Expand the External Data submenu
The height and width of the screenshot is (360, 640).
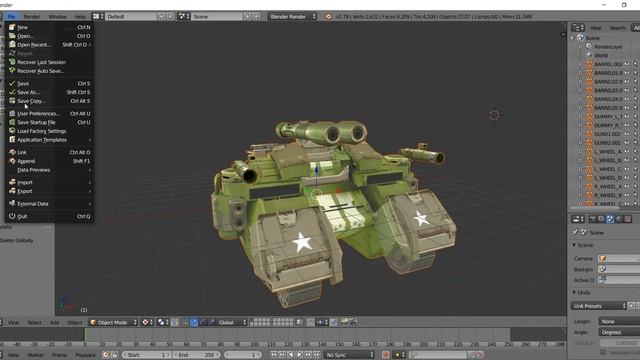tap(49, 204)
